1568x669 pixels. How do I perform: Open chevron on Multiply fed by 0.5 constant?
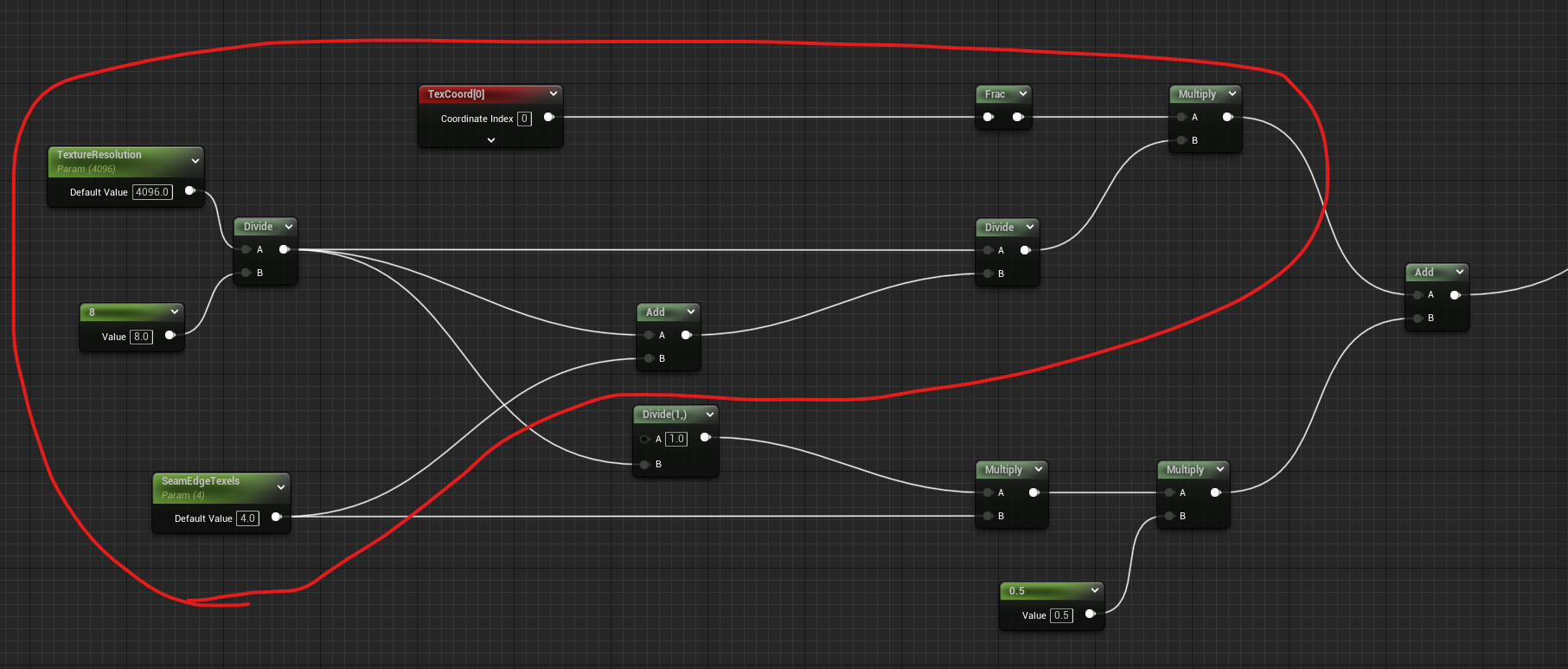(x=1220, y=469)
